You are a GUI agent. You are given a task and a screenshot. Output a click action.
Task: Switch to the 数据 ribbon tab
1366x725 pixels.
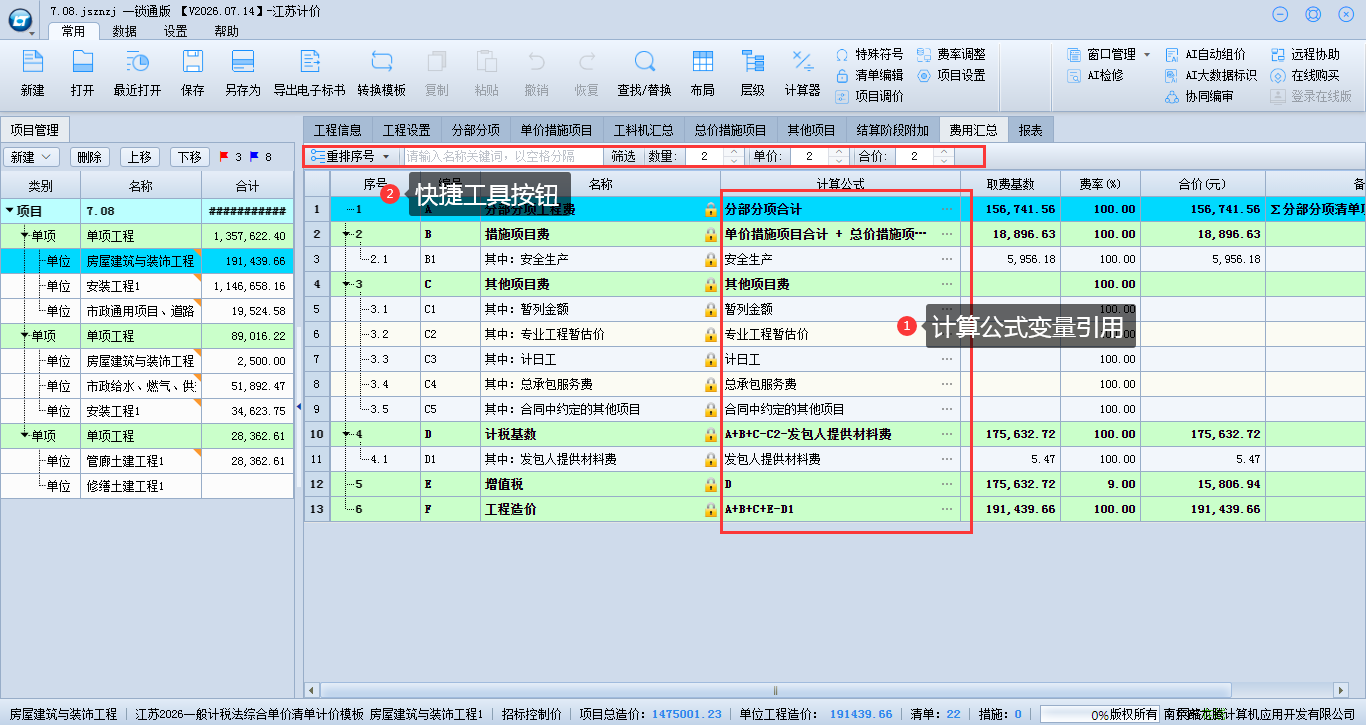125,31
